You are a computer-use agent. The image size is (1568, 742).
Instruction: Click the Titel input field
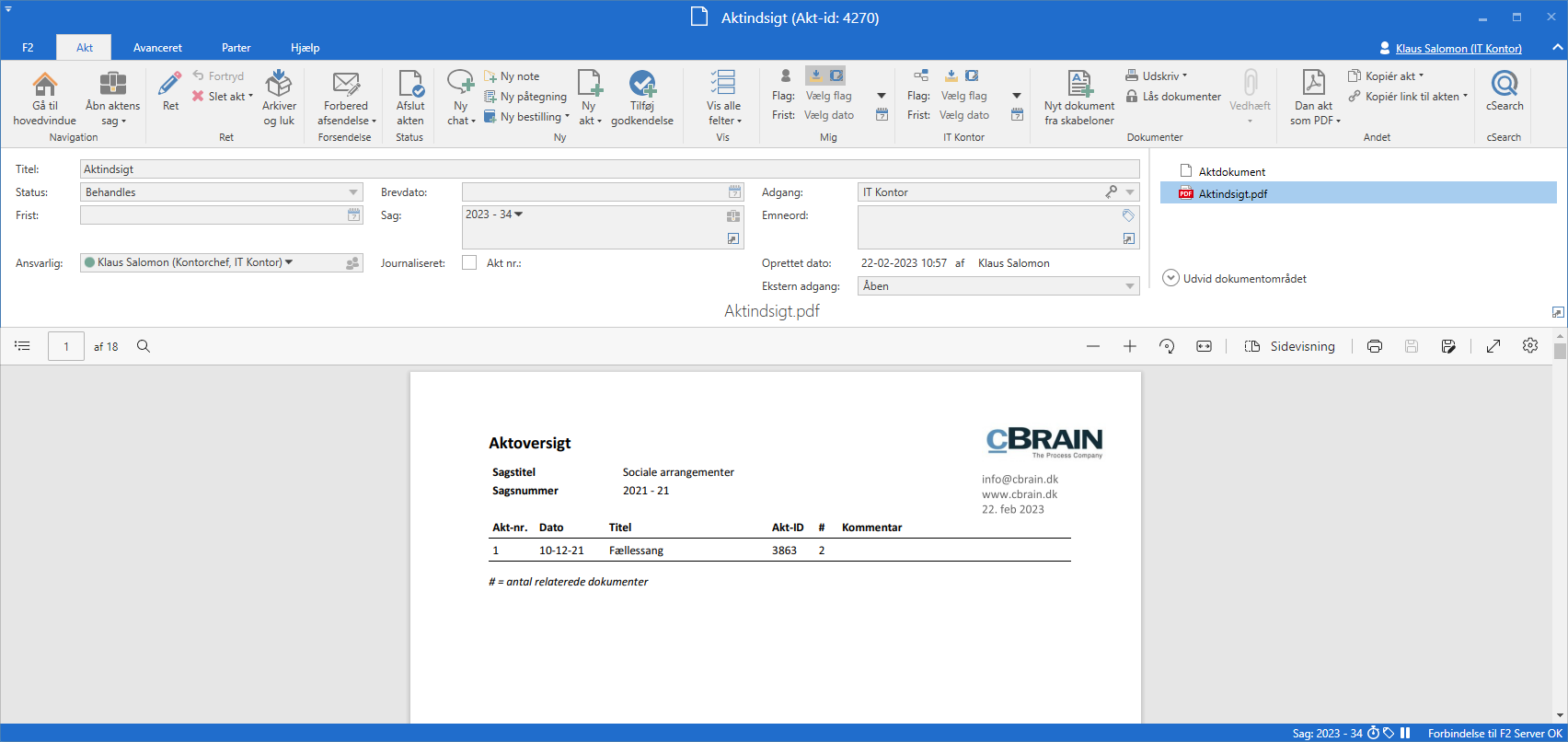pyautogui.click(x=609, y=169)
